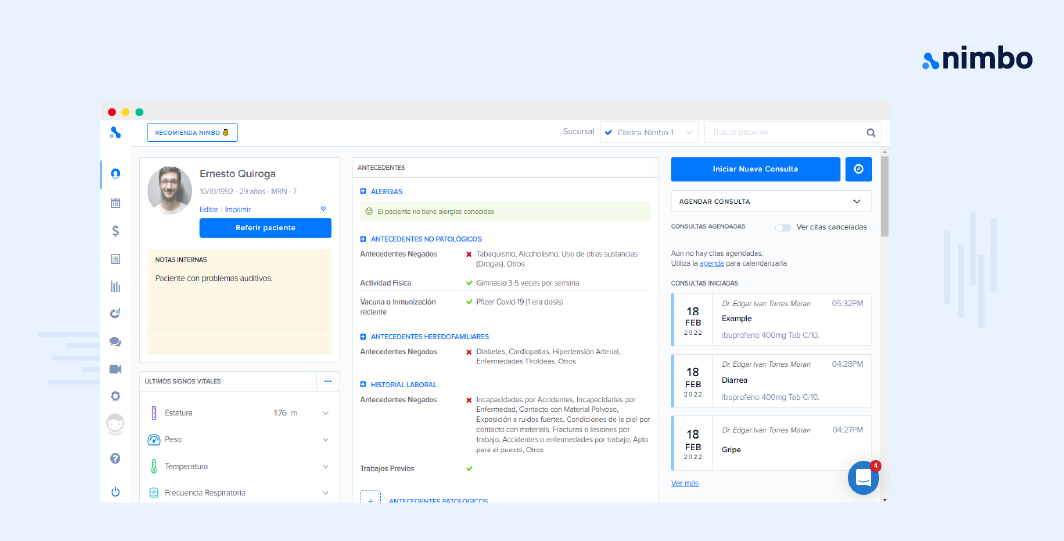Click the Referir paciente button

265,228
